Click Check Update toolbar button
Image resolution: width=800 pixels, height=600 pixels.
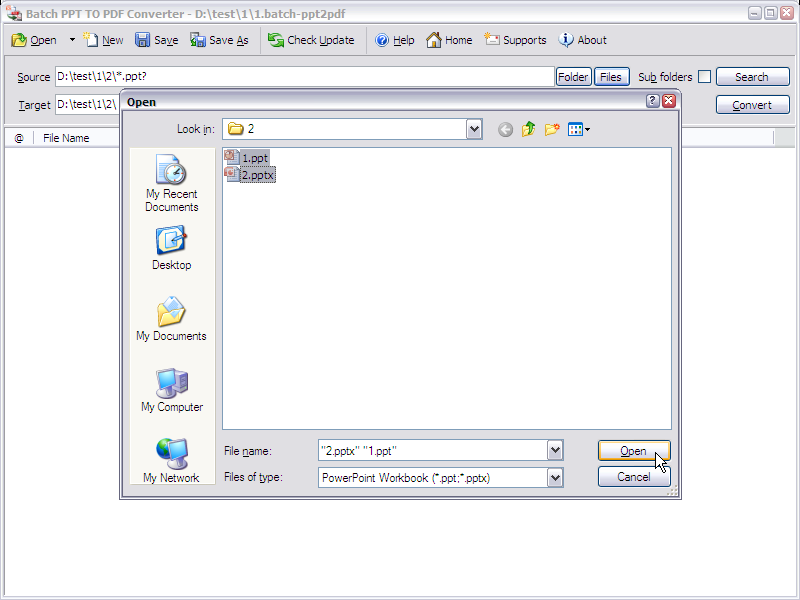[311, 40]
